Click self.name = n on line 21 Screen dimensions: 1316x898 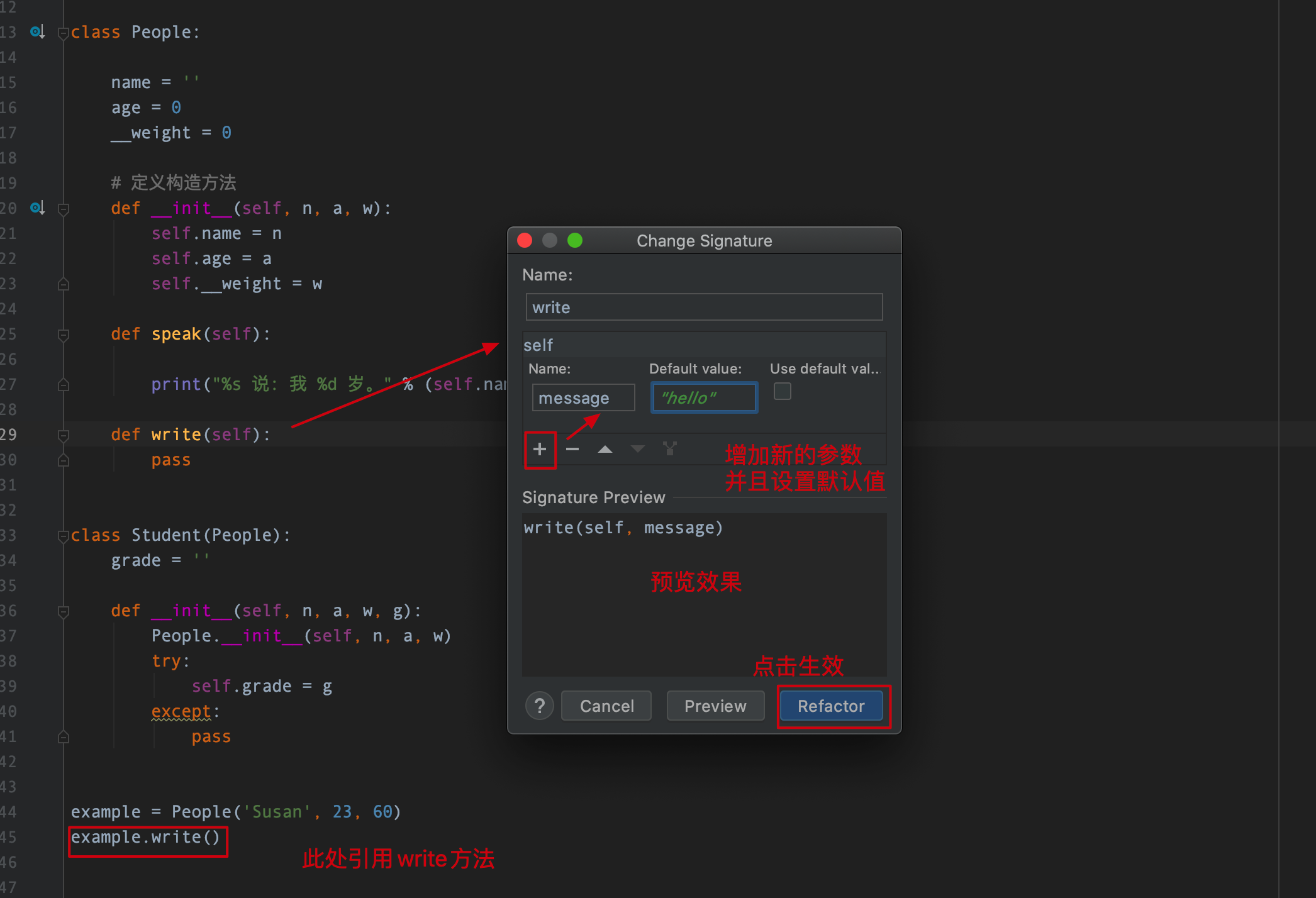(x=216, y=233)
